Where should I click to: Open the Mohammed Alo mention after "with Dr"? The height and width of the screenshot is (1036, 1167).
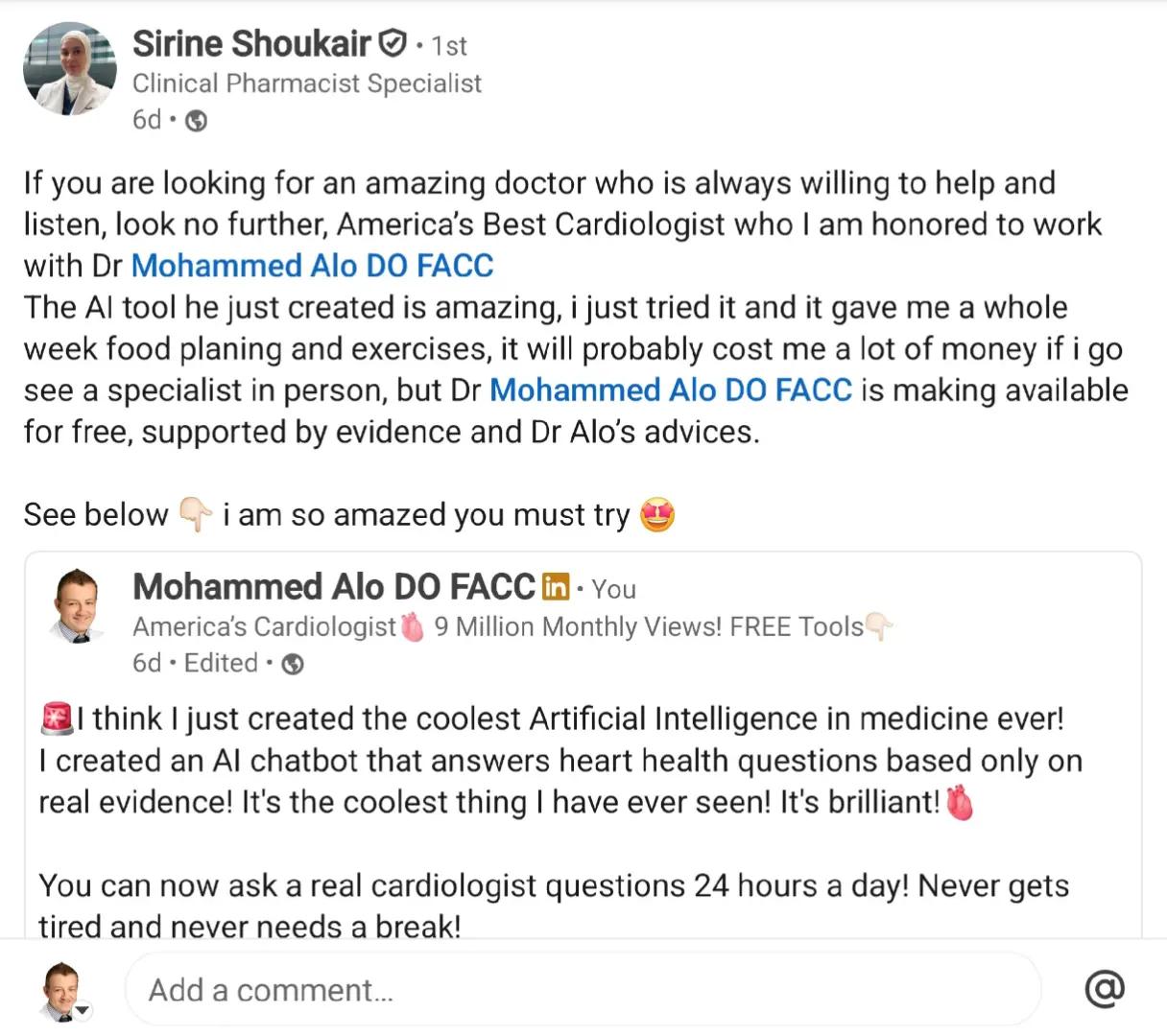coord(312,266)
